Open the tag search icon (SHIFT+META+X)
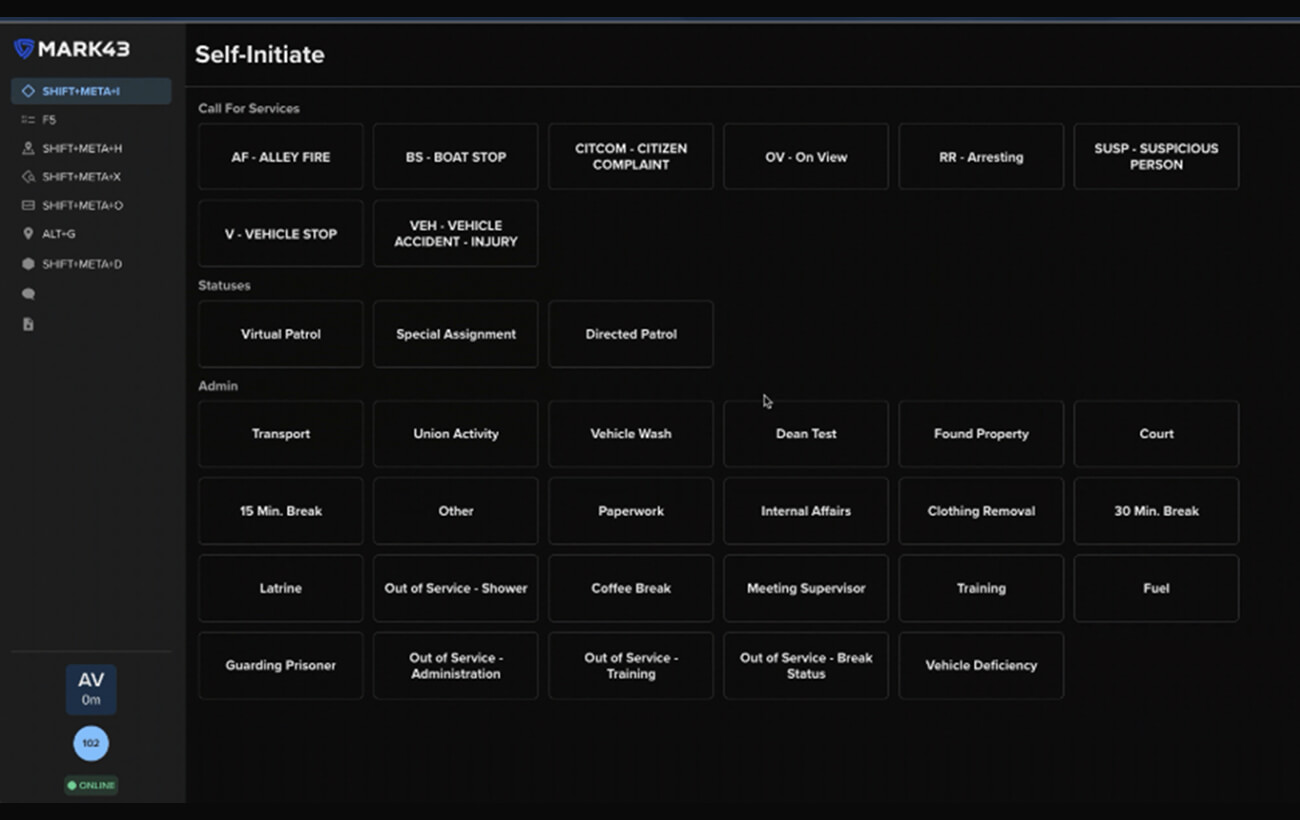The width and height of the screenshot is (1300, 820). point(29,176)
